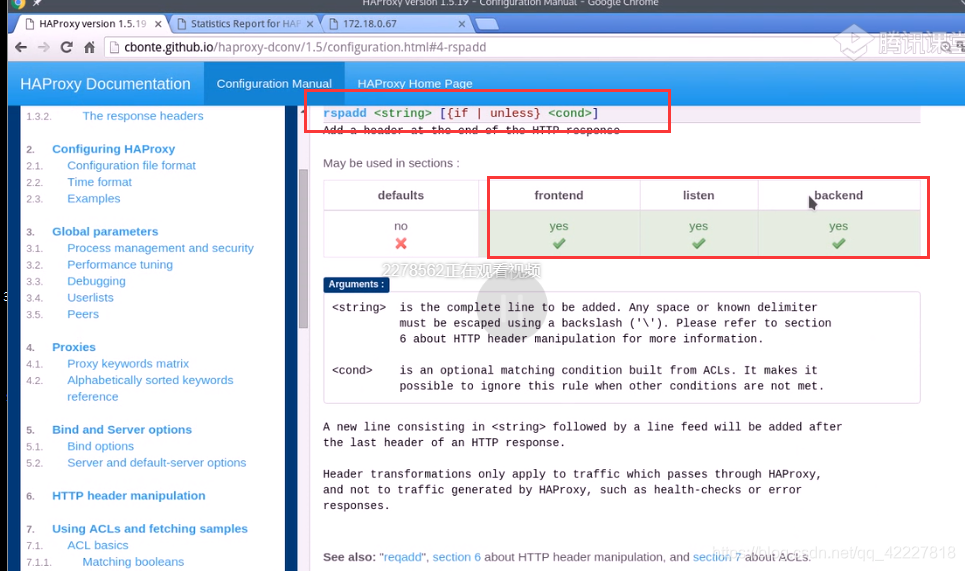965x571 pixels.
Task: Open Performance tuning link
Action: click(x=120, y=265)
